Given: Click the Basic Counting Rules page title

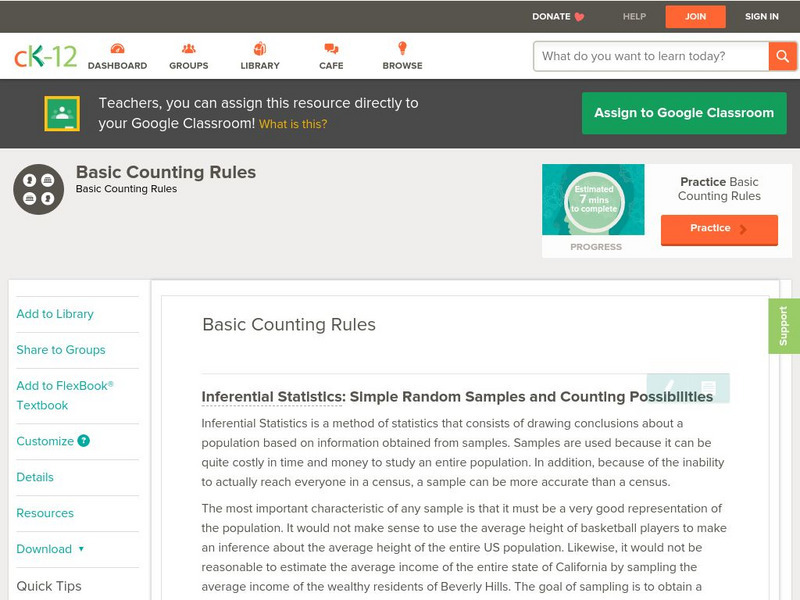Looking at the screenshot, I should (166, 172).
